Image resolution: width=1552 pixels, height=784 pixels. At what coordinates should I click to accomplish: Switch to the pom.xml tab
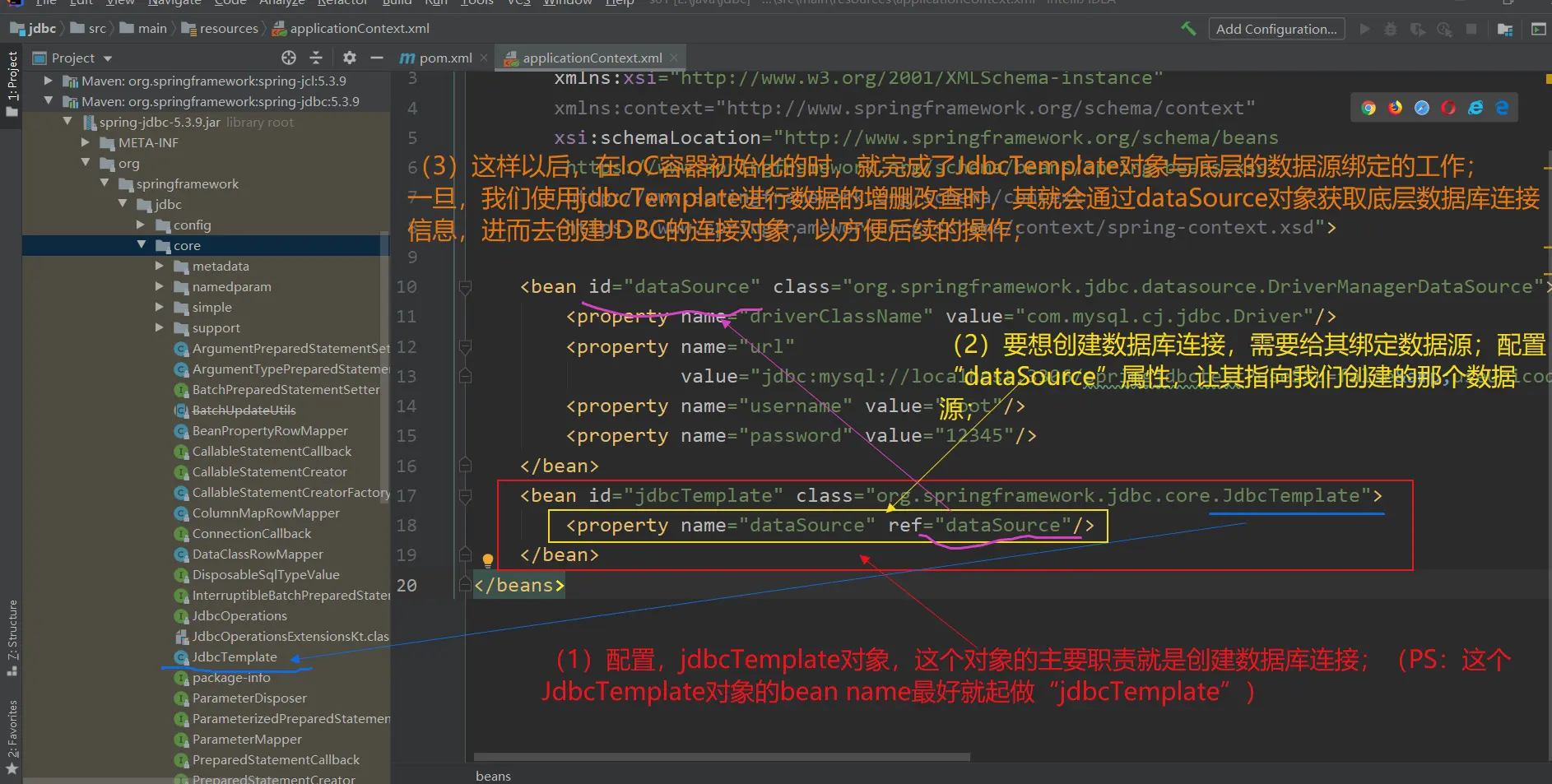[444, 58]
